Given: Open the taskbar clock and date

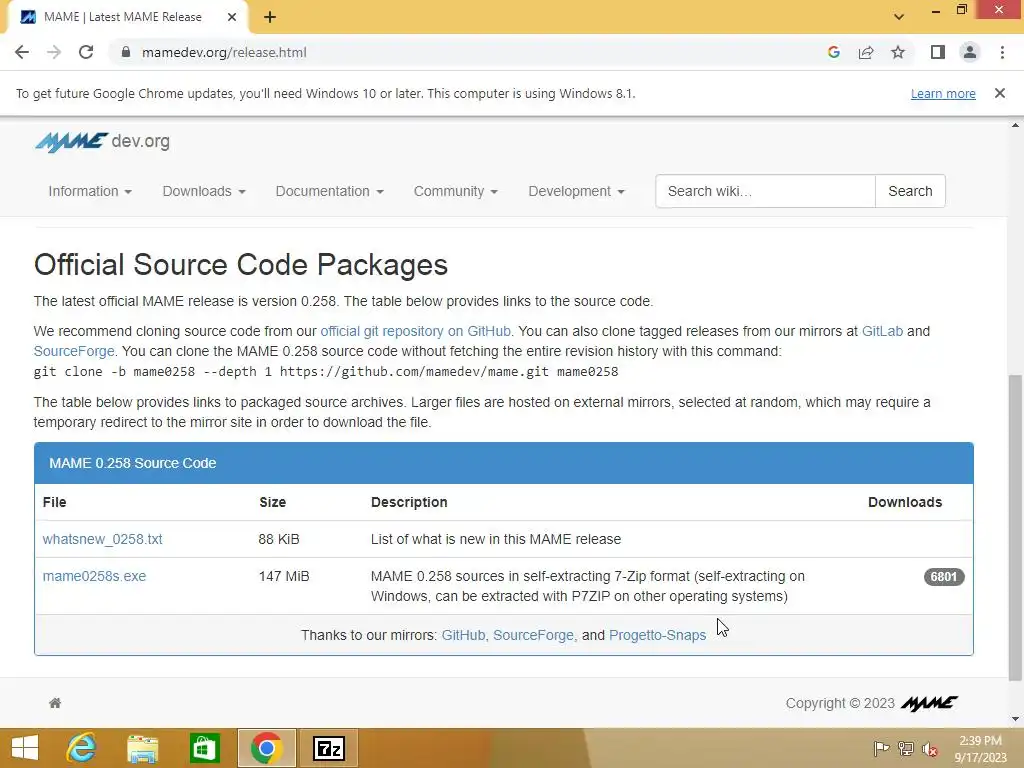Looking at the screenshot, I should pos(980,749).
